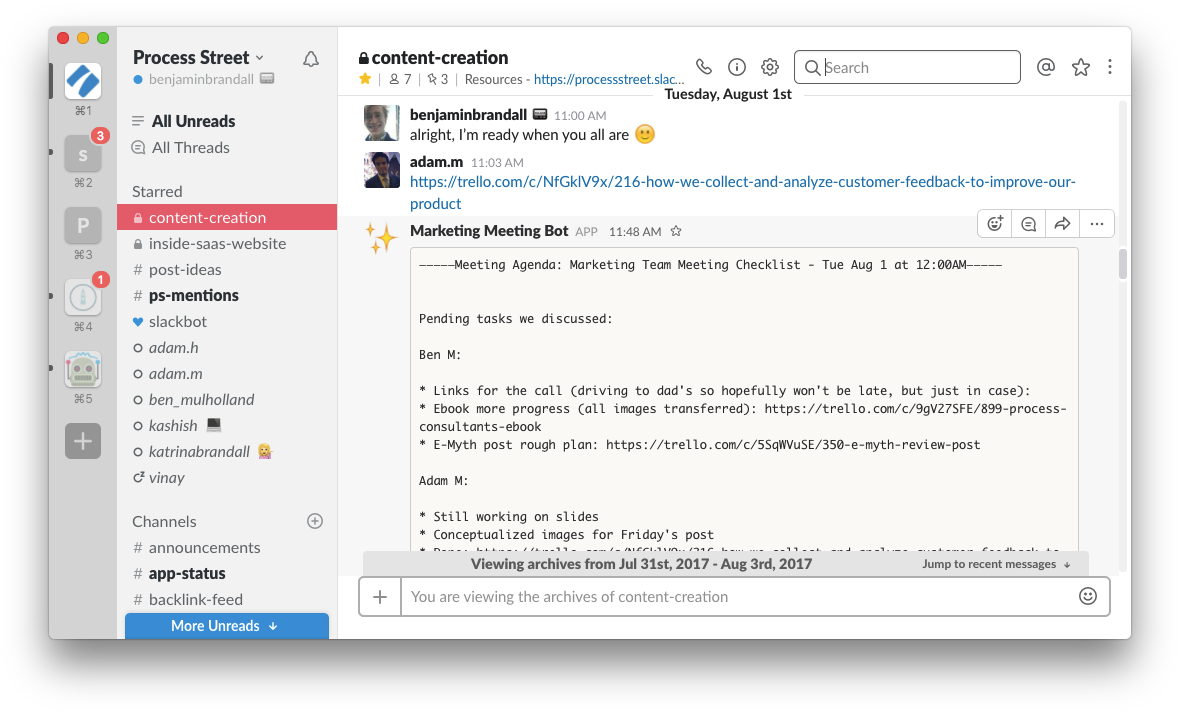
Task: Show starred items with the star icon
Action: 1081,66
